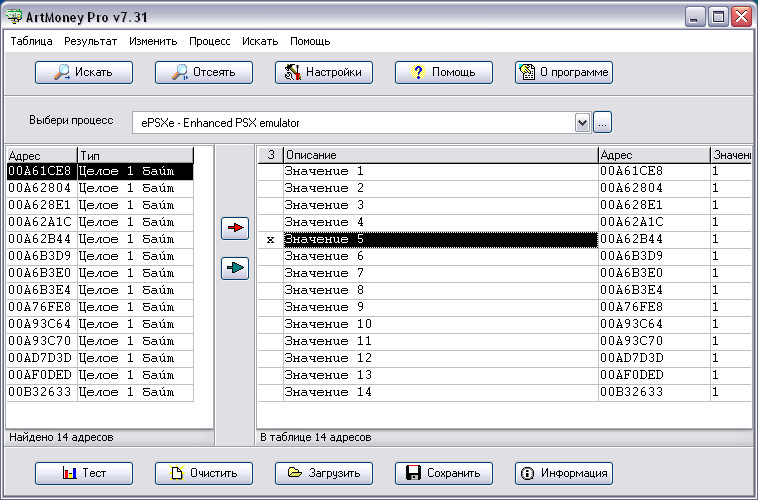758x500 pixels.
Task: Click the Значение column header
Action: [x=731, y=155]
